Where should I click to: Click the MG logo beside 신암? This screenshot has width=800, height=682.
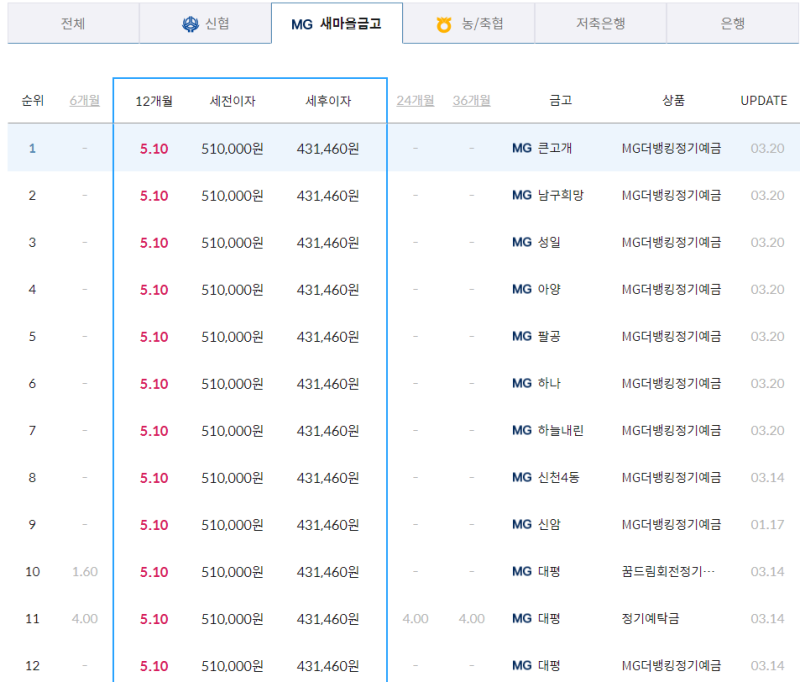coord(522,524)
